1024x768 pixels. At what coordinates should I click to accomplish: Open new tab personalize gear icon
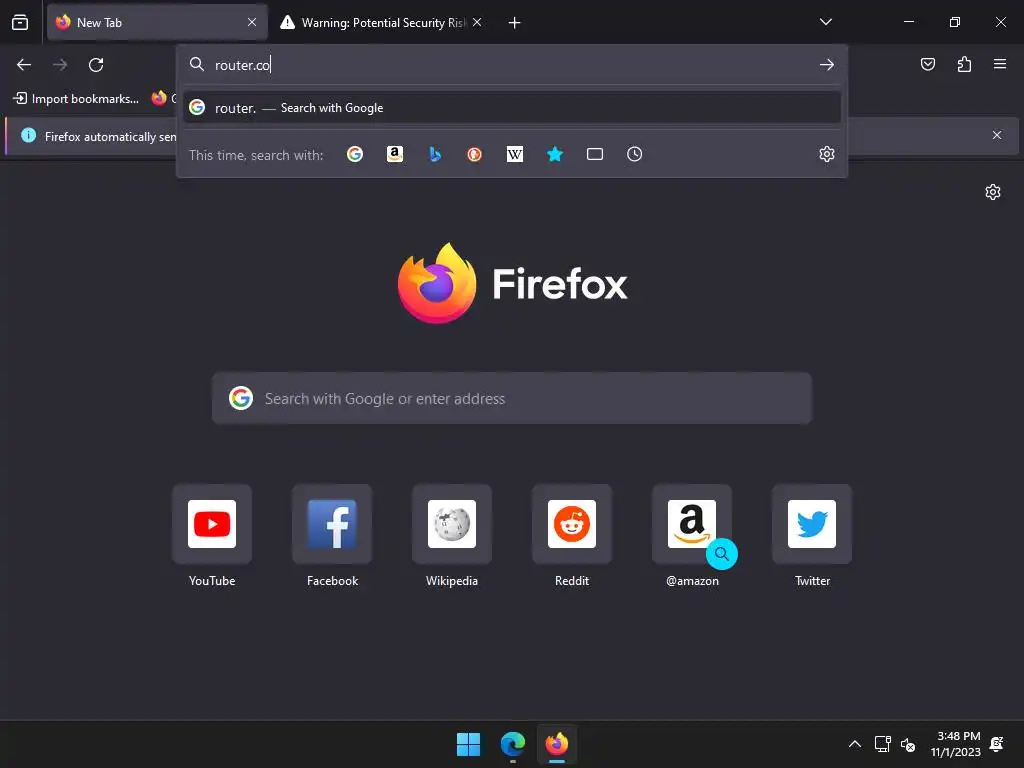coord(993,192)
